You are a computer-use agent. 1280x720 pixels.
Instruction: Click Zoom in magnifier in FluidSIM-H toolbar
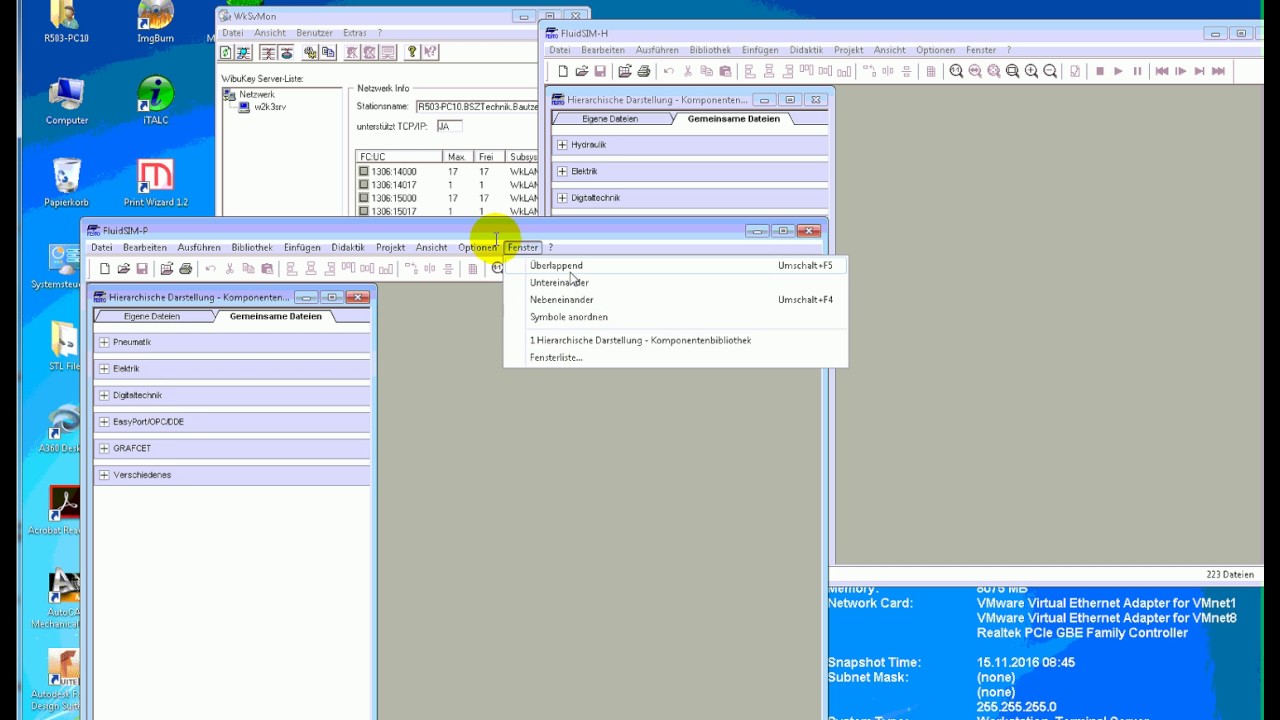(x=1032, y=71)
